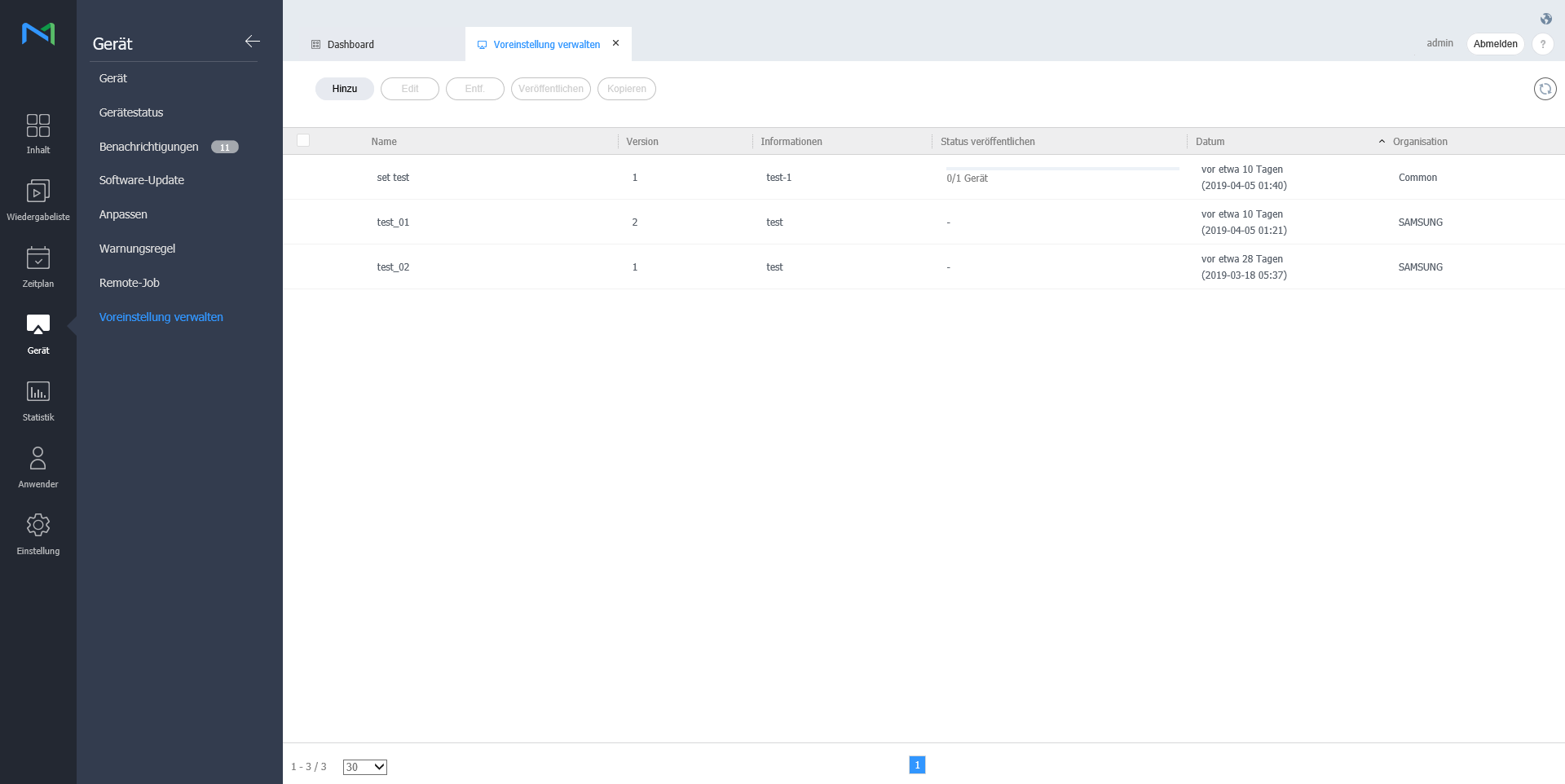The height and width of the screenshot is (784, 1565).
Task: Open the Inhalt section icon
Action: [x=38, y=126]
